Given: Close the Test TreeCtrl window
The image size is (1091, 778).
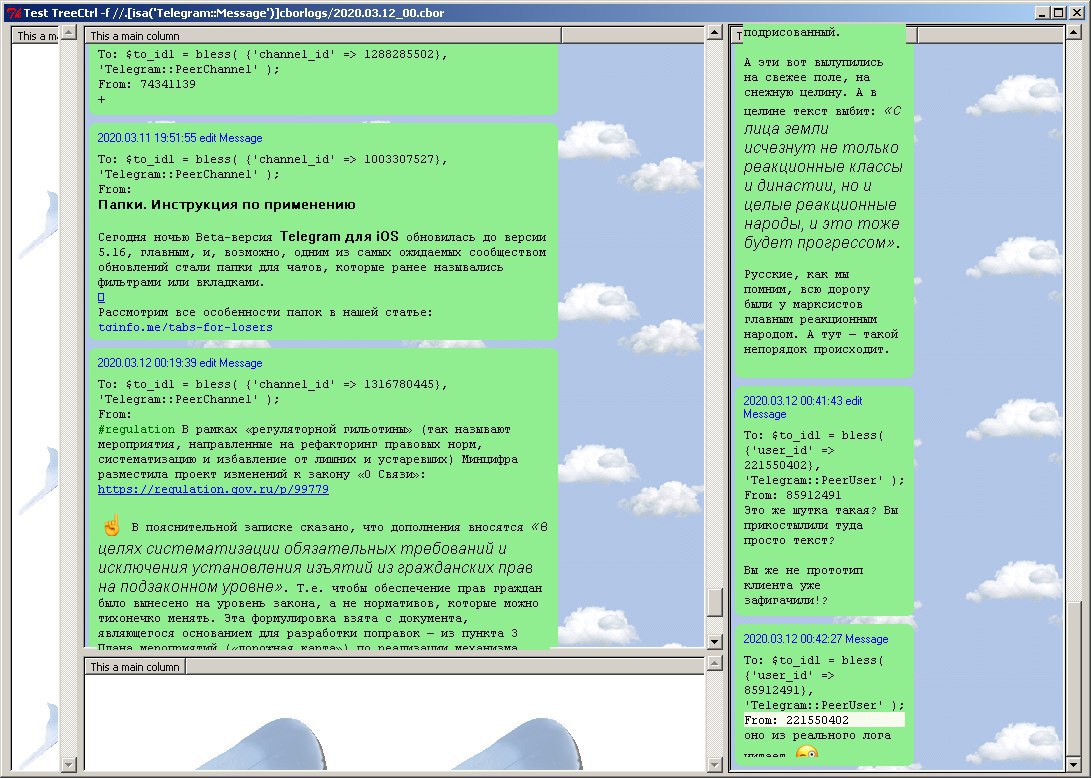Looking at the screenshot, I should [1076, 13].
